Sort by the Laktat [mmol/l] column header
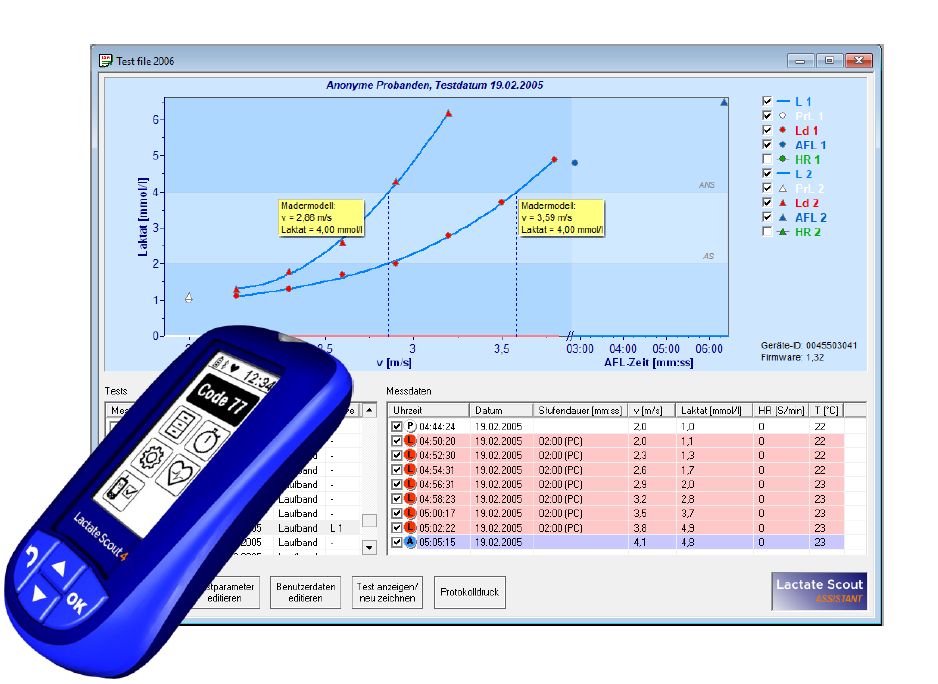Image resolution: width=938 pixels, height=684 pixels. (707, 410)
